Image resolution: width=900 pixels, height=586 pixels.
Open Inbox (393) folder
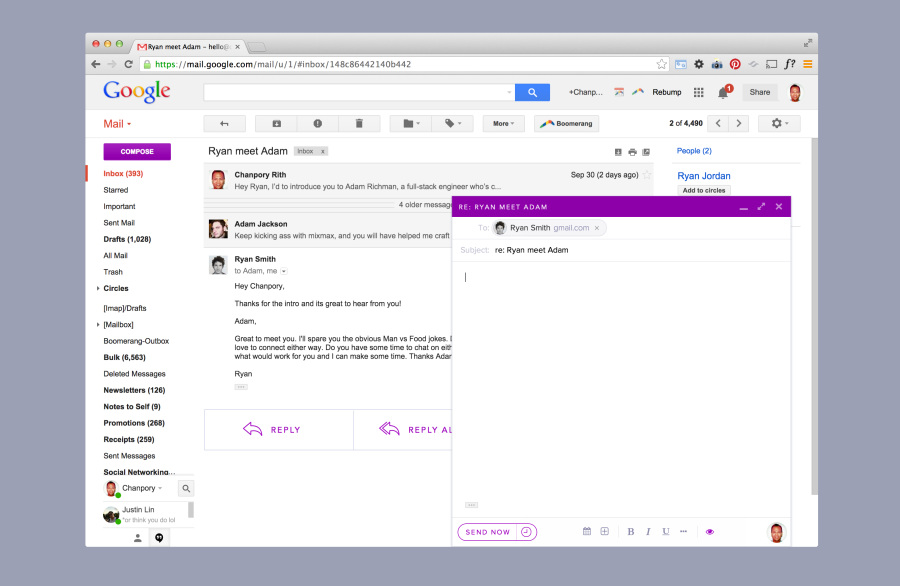pyautogui.click(x=123, y=173)
